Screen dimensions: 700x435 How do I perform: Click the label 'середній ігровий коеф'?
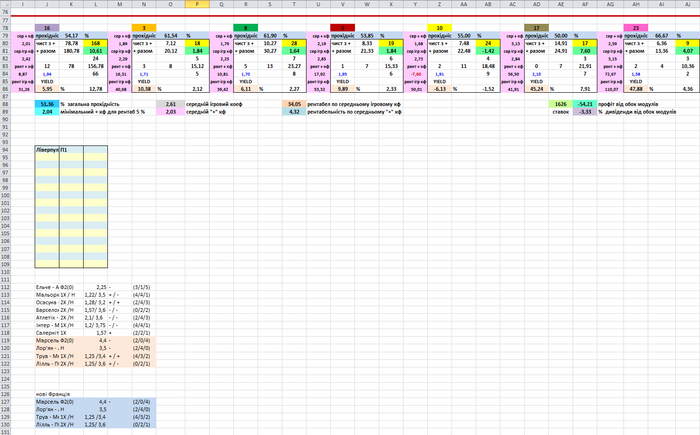[x=214, y=104]
